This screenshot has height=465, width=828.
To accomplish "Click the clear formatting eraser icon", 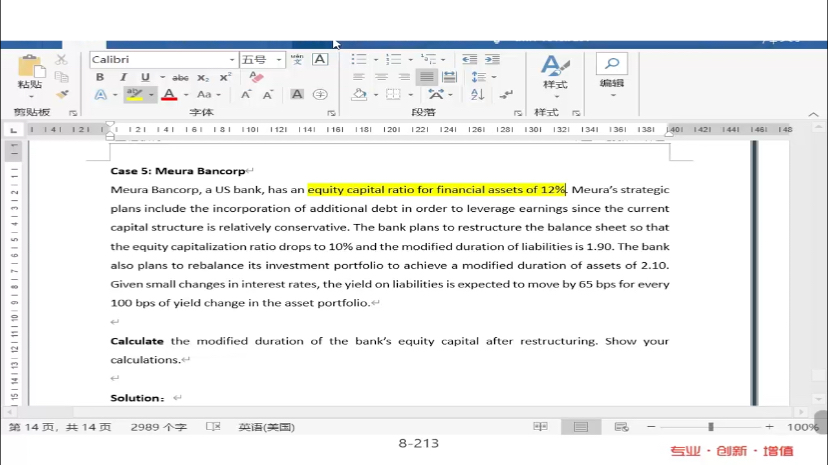I will click(255, 77).
